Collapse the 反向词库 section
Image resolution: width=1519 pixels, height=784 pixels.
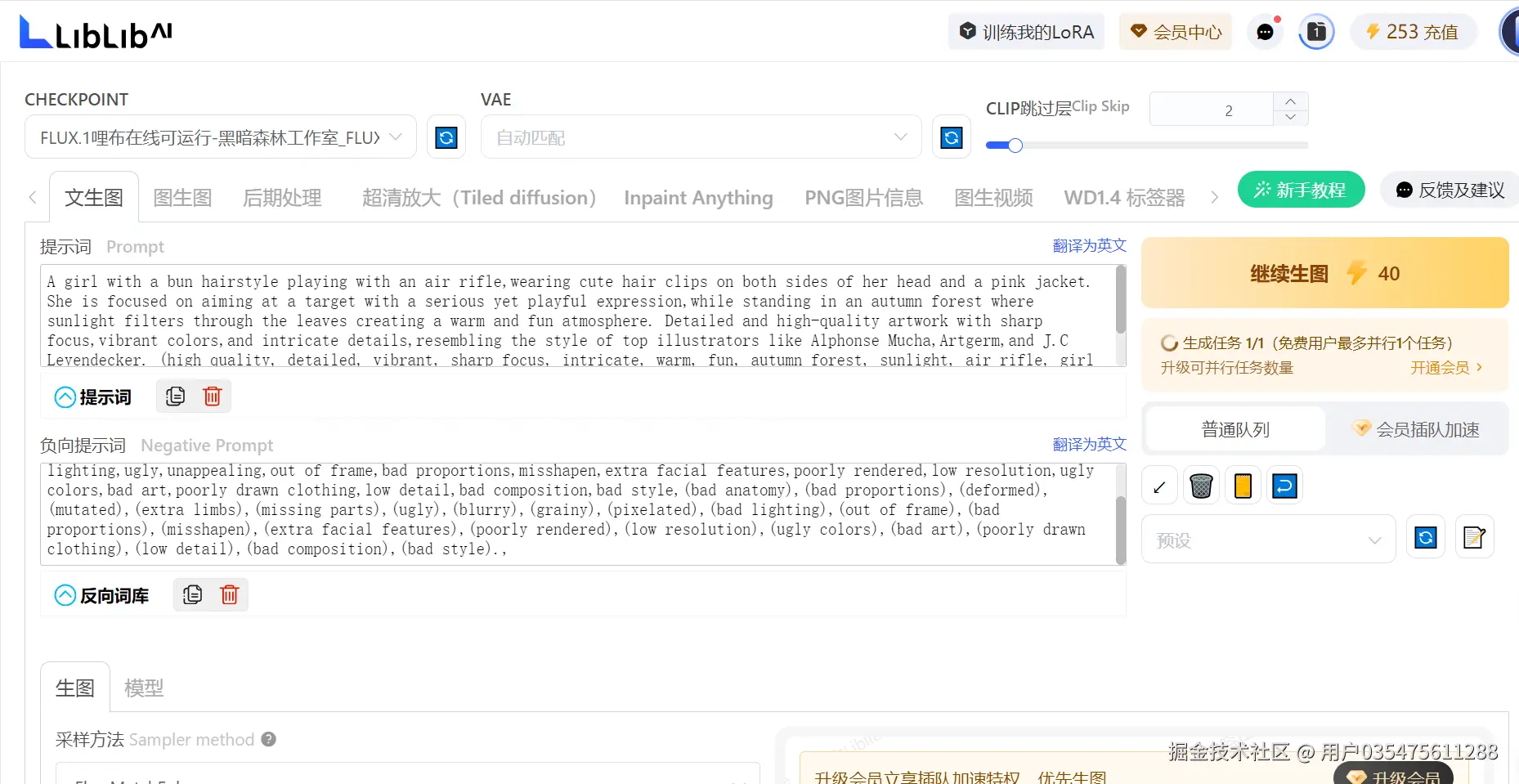click(x=65, y=595)
